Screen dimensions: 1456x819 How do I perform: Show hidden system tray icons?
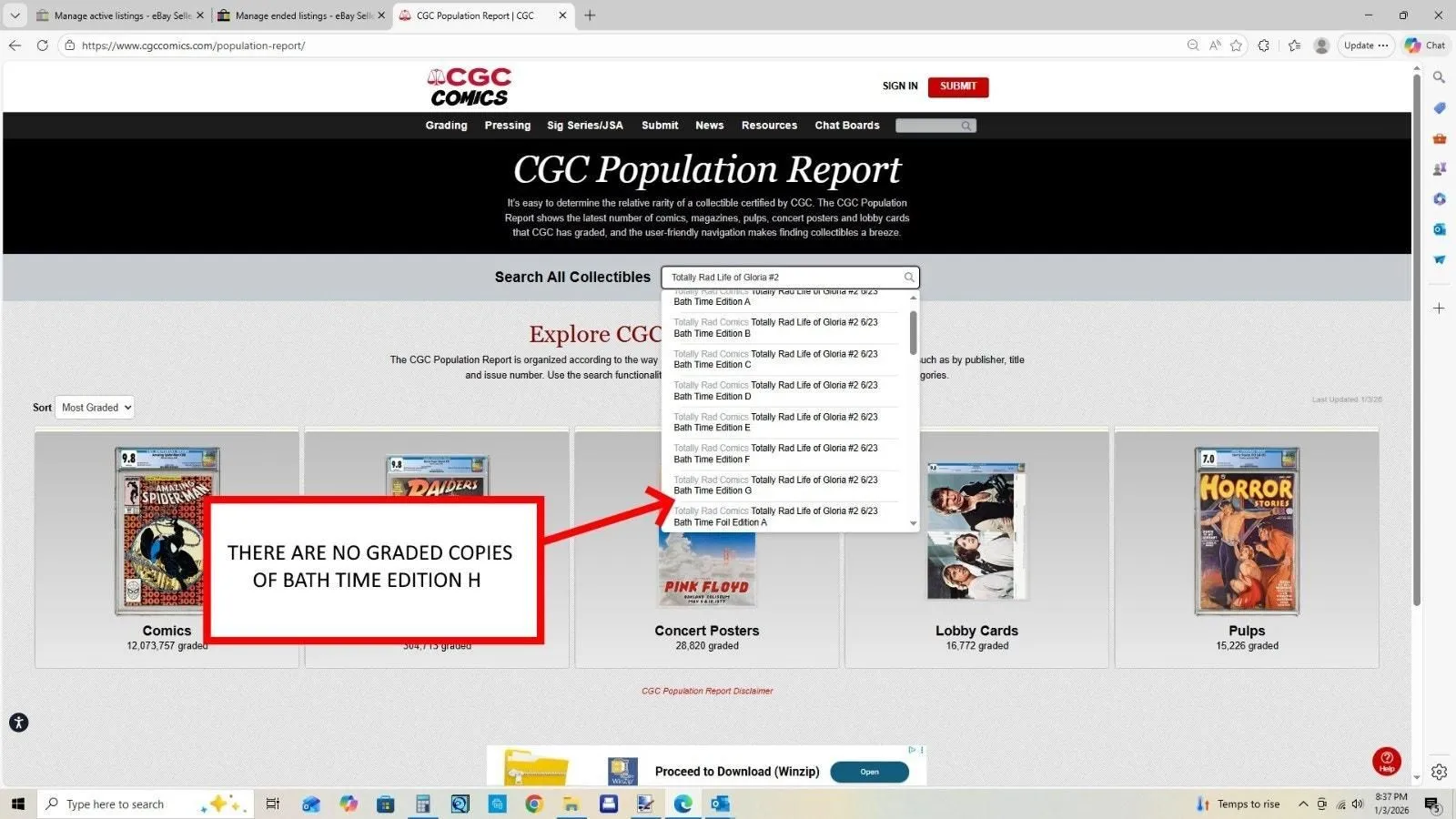(x=1303, y=804)
